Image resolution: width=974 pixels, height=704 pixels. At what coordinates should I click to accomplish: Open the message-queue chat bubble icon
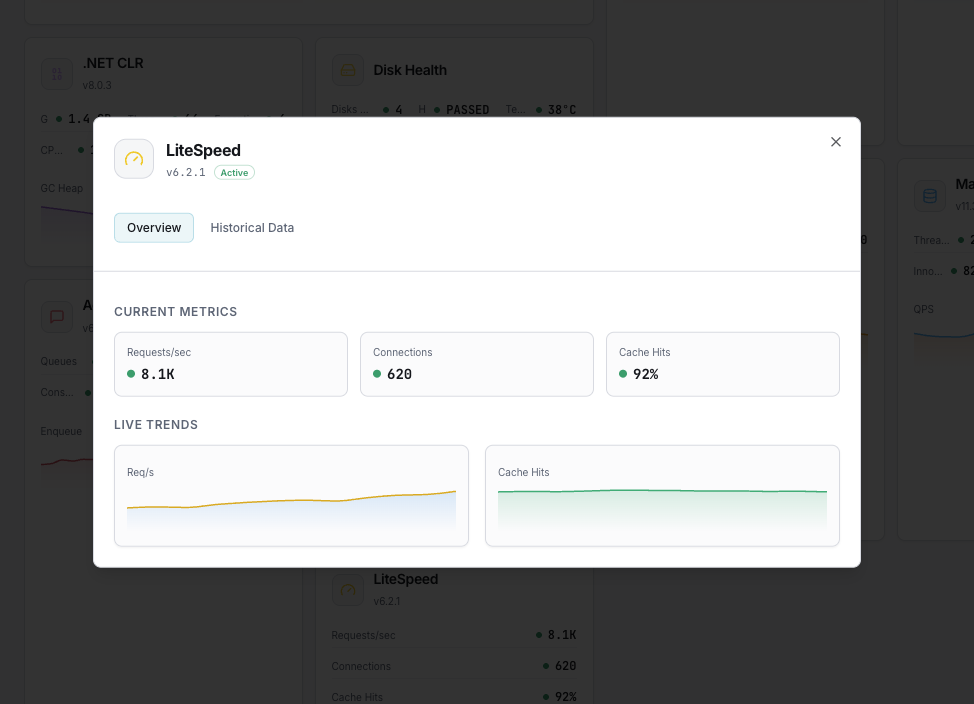[56, 317]
